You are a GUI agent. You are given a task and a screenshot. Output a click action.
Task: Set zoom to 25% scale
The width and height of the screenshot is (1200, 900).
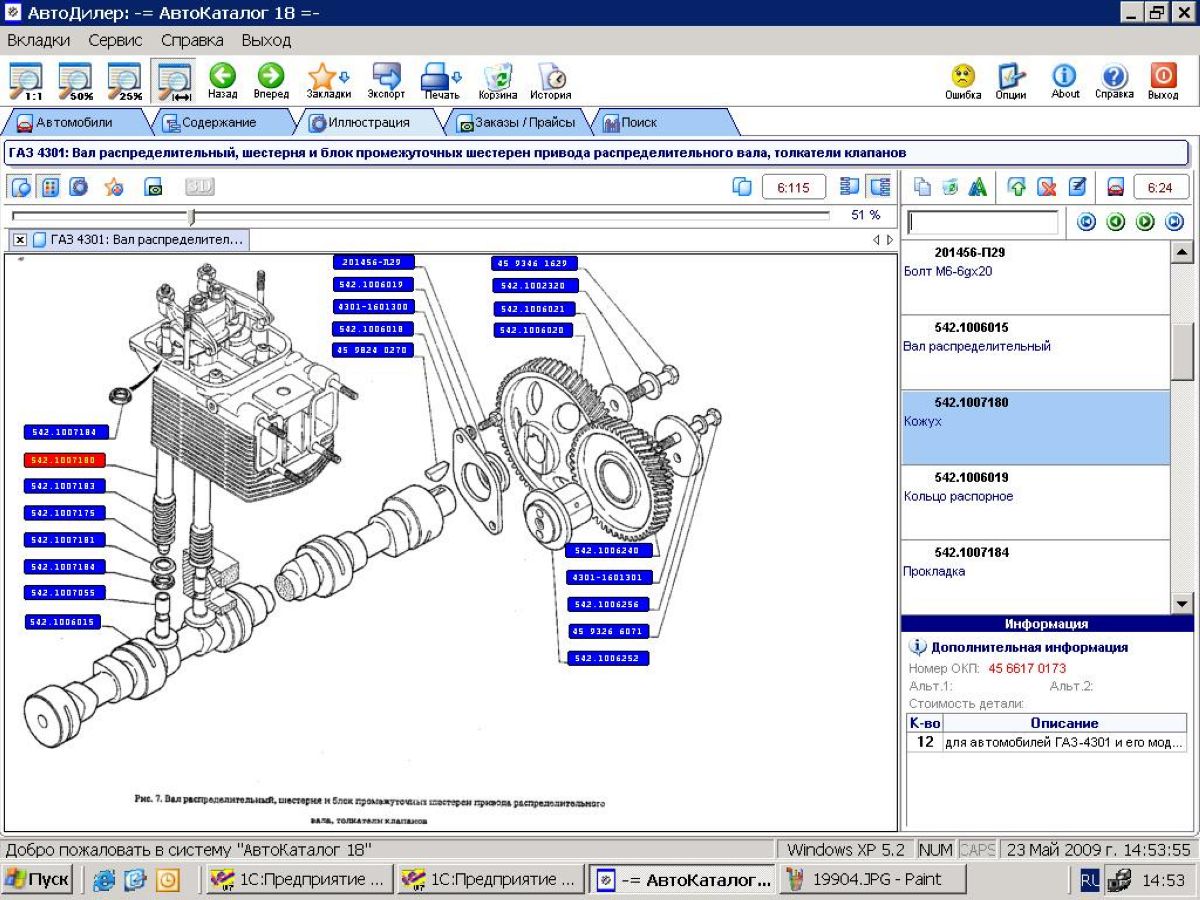pos(125,81)
